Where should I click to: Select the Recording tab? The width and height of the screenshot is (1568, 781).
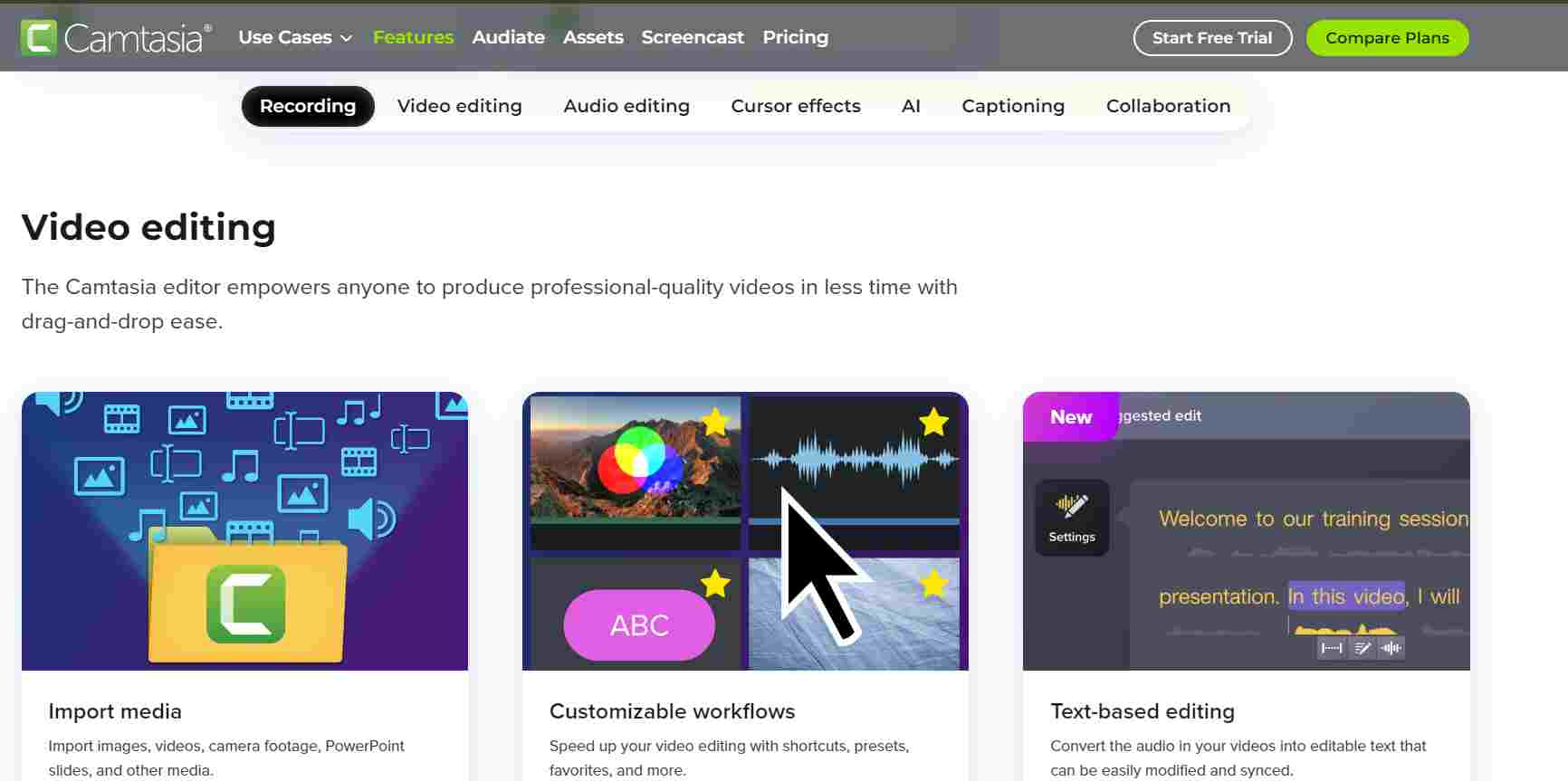click(x=308, y=106)
